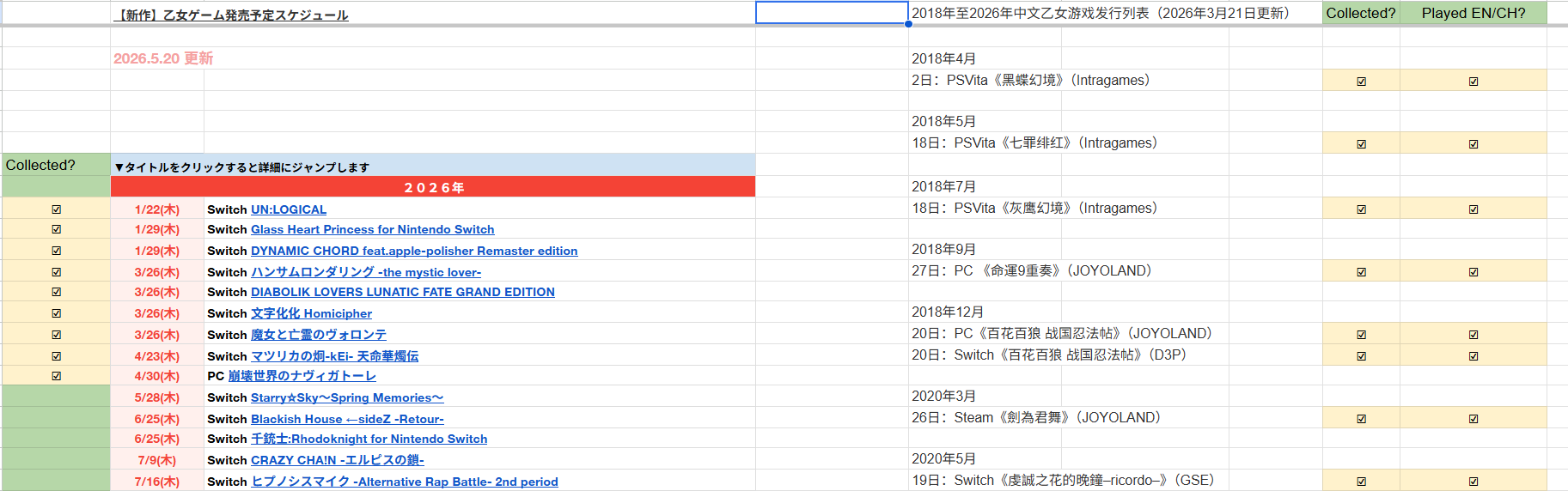This screenshot has height=491, width=1568.
Task: Follow the 魔女と亡霊のヴォロンテ link
Action: click(x=319, y=335)
